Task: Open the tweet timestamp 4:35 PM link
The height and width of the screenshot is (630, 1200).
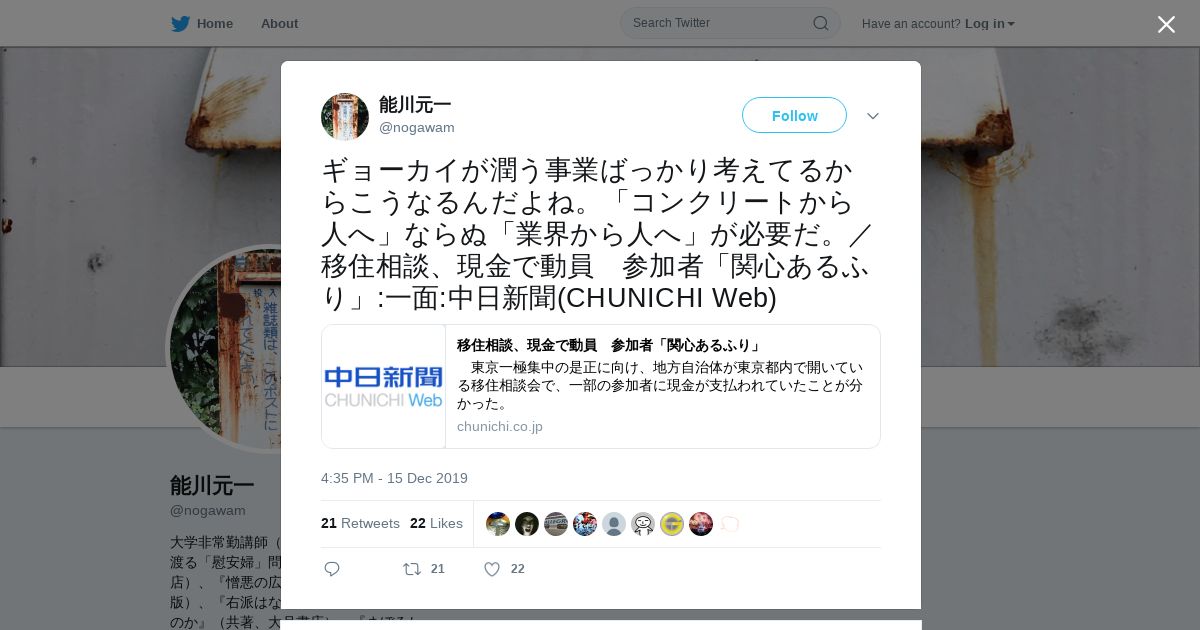Action: pos(394,478)
